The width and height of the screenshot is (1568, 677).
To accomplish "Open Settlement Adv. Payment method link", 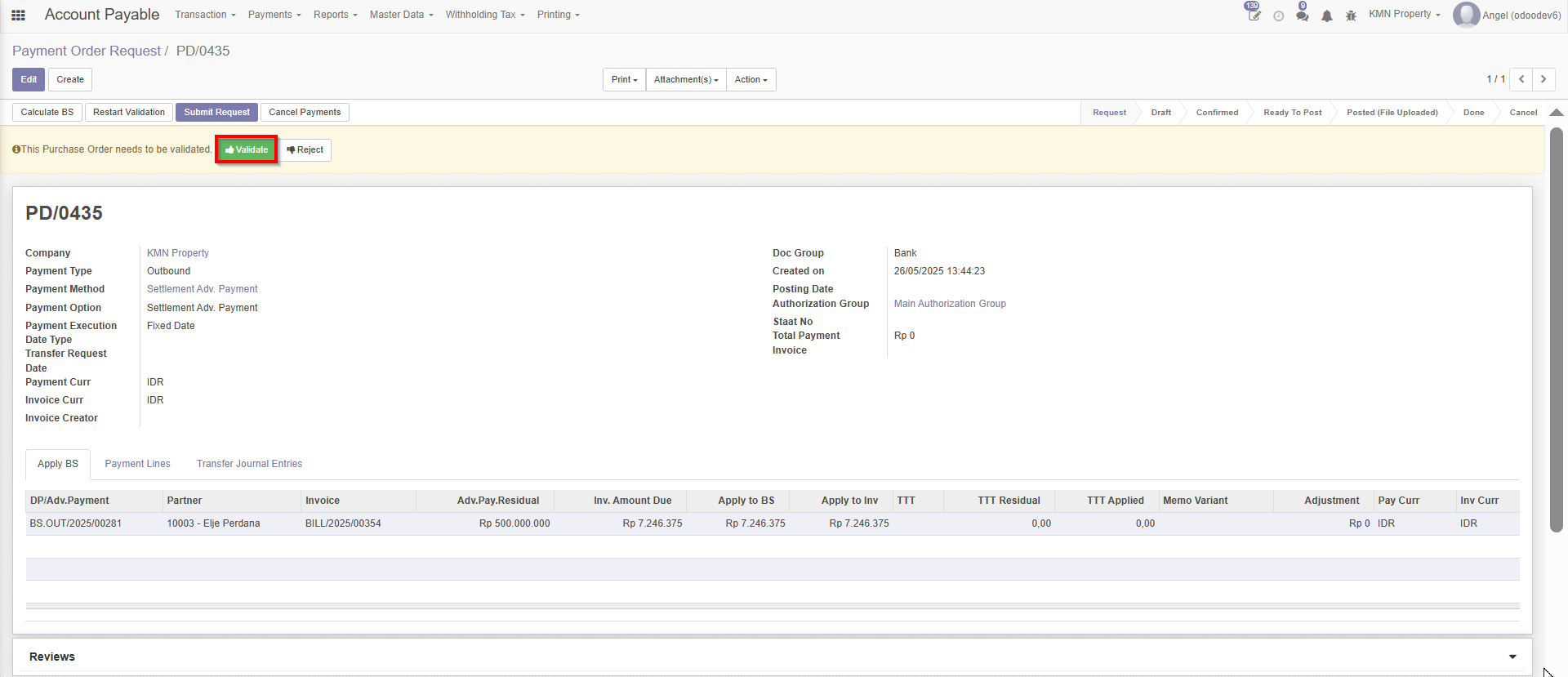I will coord(202,289).
